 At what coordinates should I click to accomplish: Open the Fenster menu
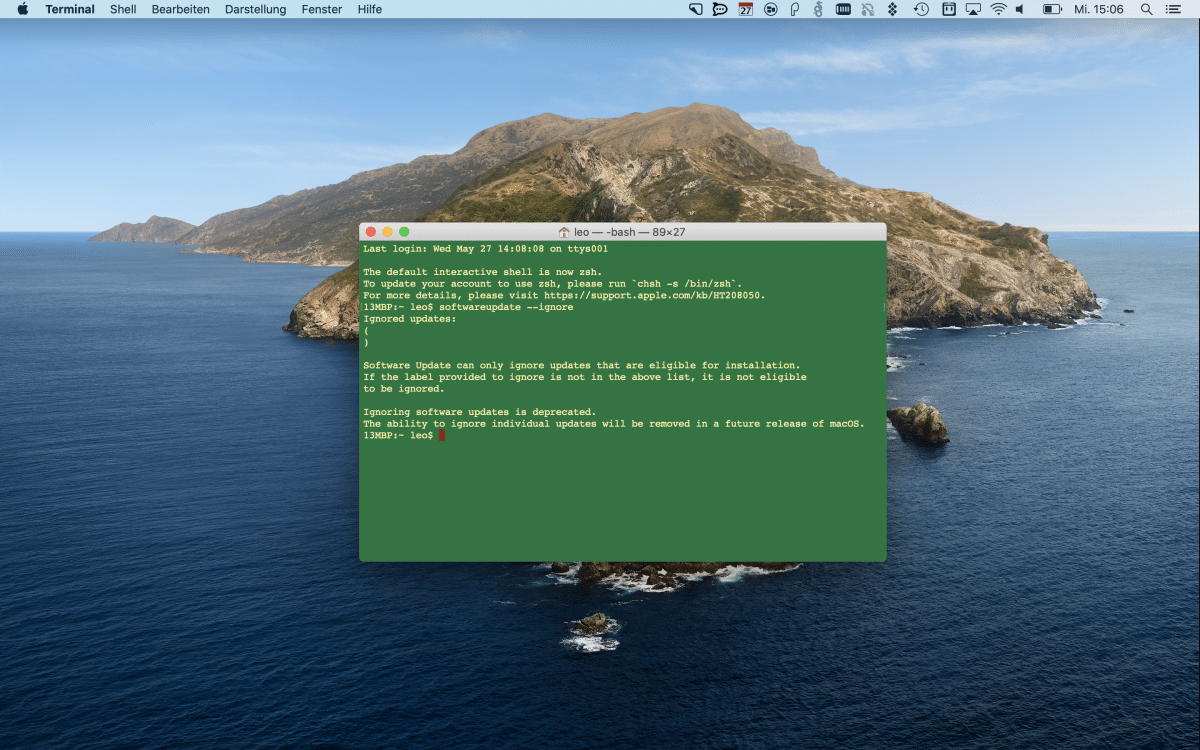click(x=321, y=9)
